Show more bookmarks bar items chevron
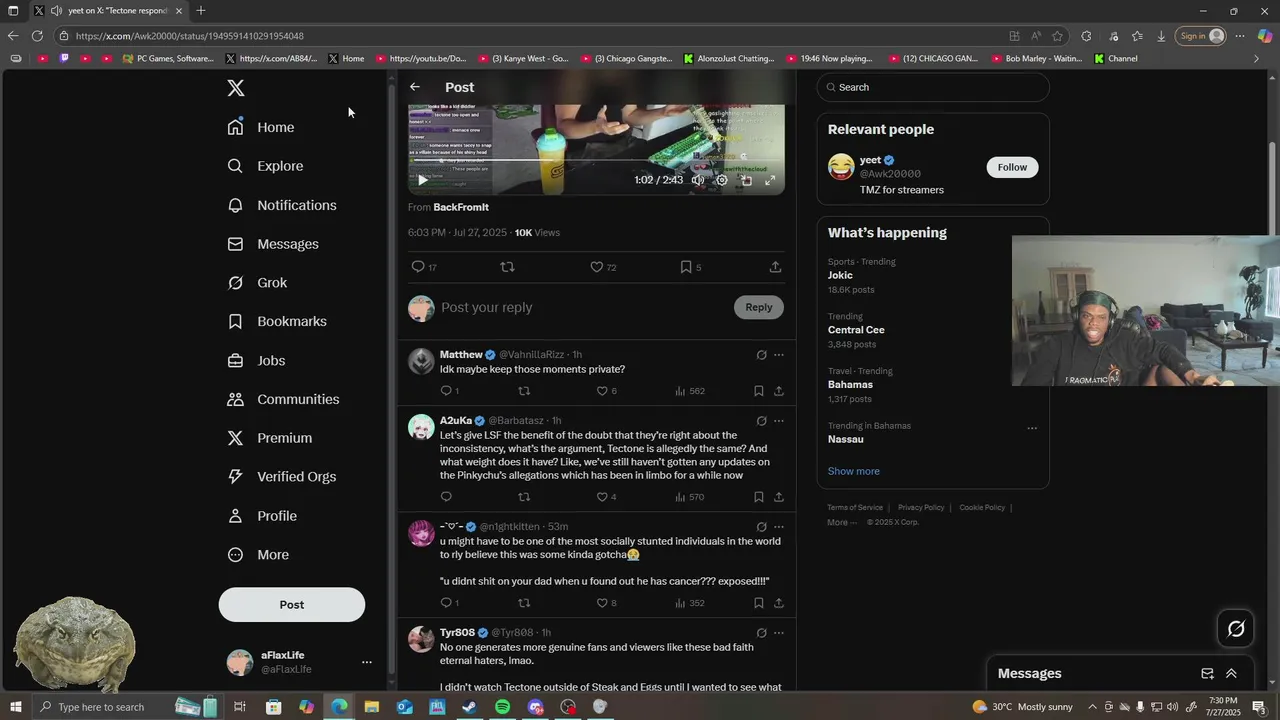Image resolution: width=1280 pixels, height=720 pixels. coord(1257,58)
